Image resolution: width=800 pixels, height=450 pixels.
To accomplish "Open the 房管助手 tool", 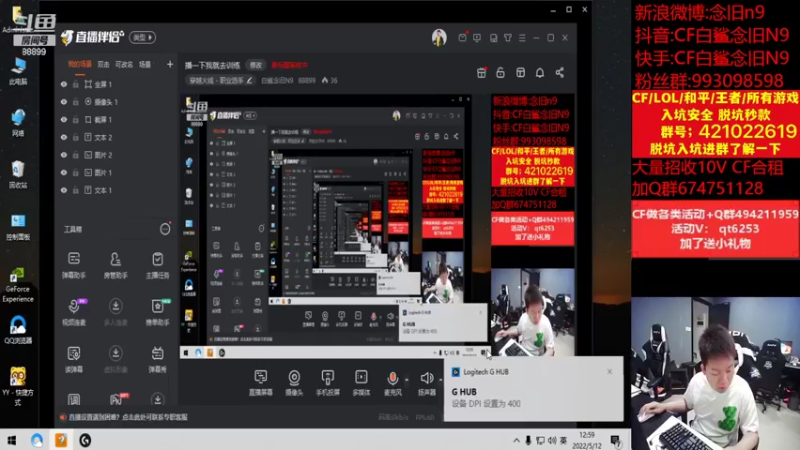I will (x=115, y=265).
